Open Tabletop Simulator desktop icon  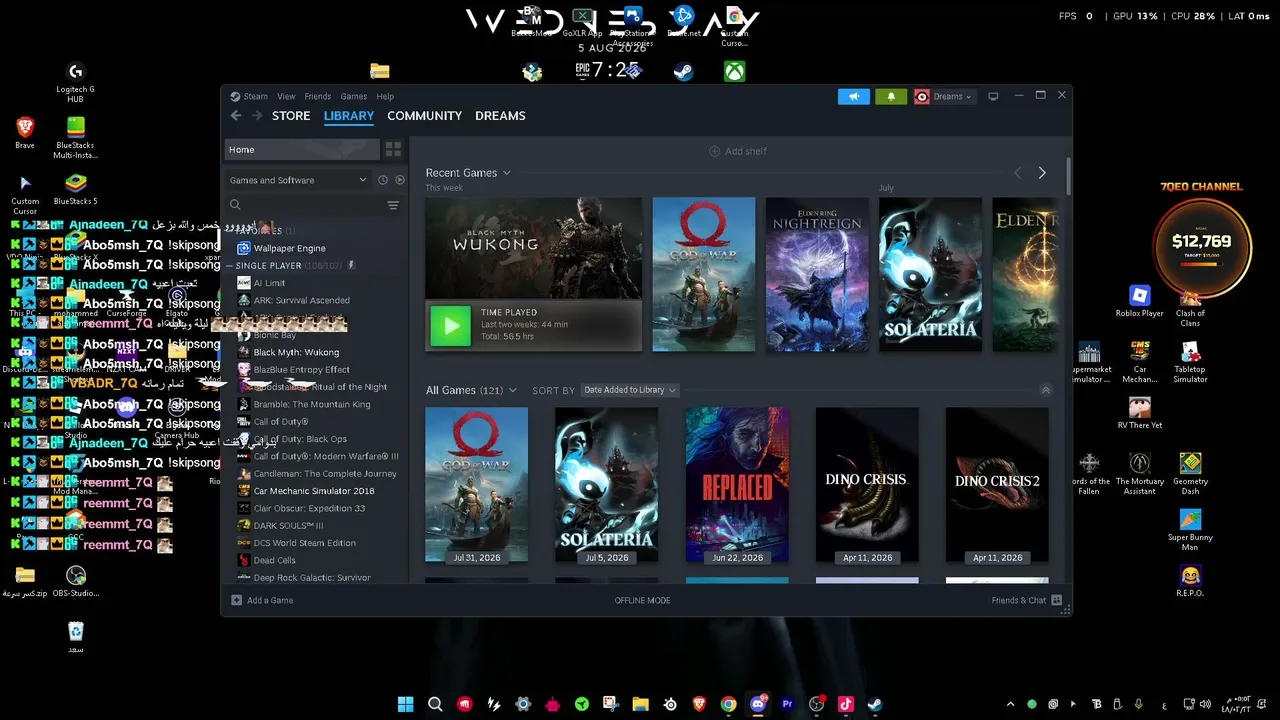[1190, 362]
